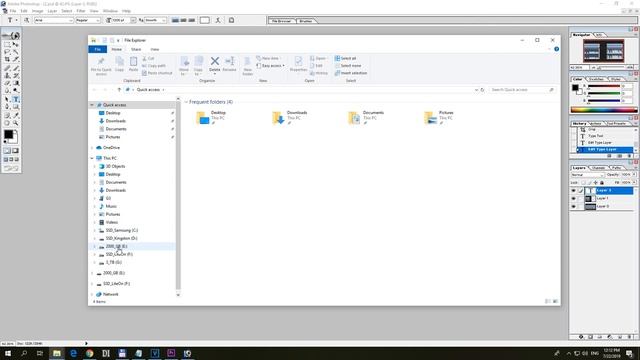The width and height of the screenshot is (640, 360).
Task: Open the Regular font style dropdown
Action: 88,20
